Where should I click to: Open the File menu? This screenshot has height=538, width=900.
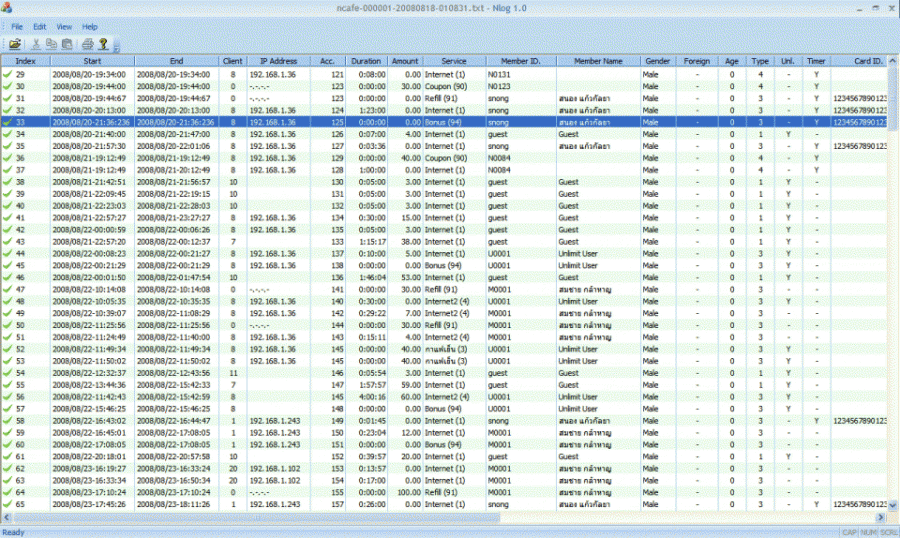point(17,26)
